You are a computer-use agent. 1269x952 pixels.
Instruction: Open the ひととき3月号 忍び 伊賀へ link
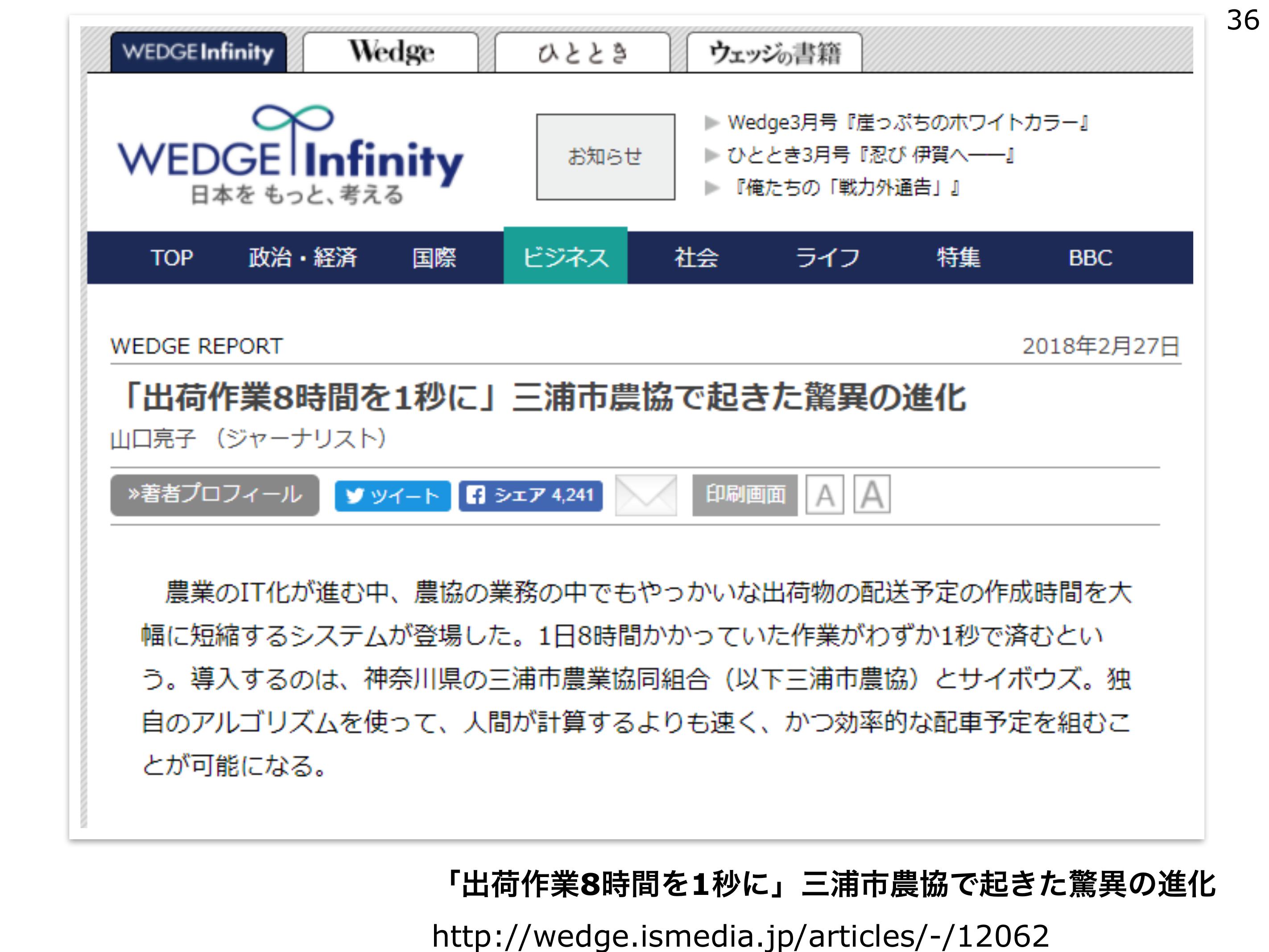coord(870,155)
